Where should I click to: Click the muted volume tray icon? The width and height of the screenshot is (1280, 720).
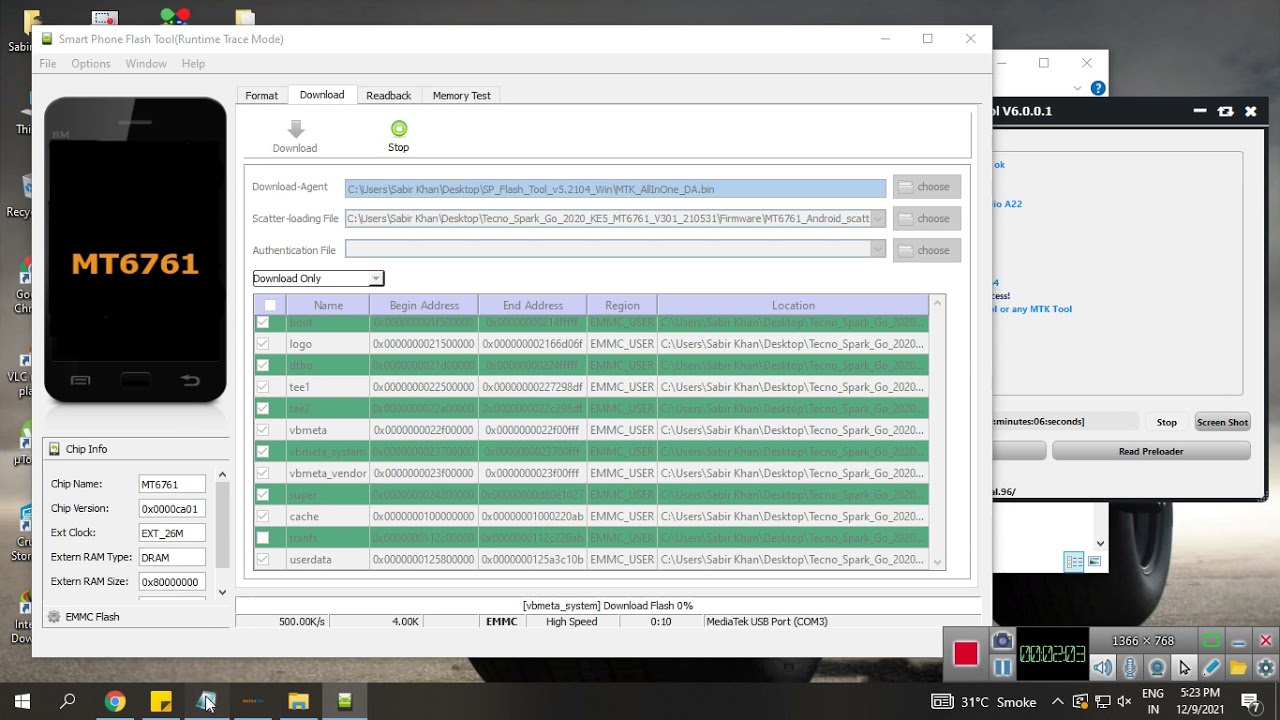pos(1124,701)
